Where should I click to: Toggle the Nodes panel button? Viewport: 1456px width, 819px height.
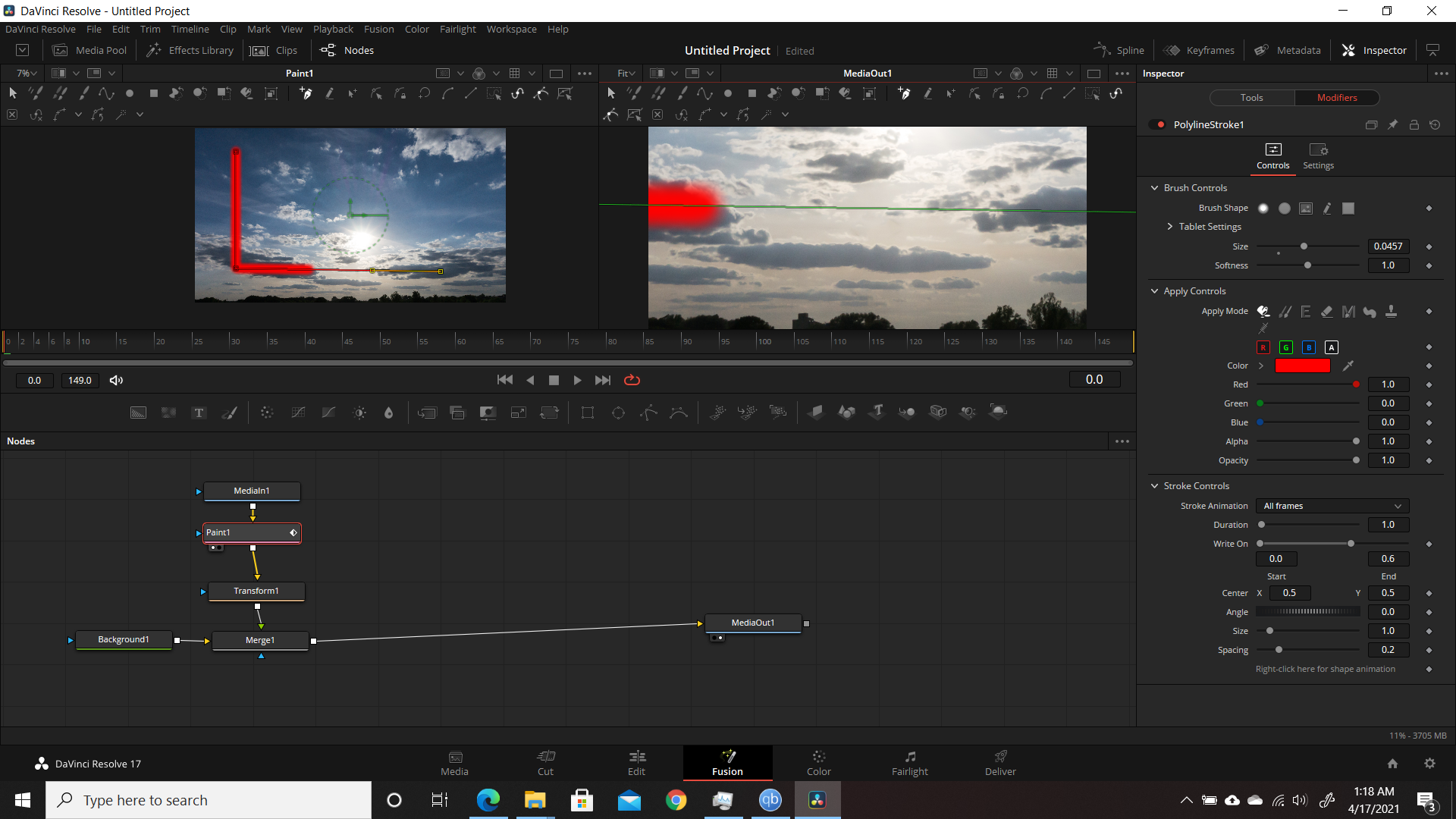pos(347,50)
